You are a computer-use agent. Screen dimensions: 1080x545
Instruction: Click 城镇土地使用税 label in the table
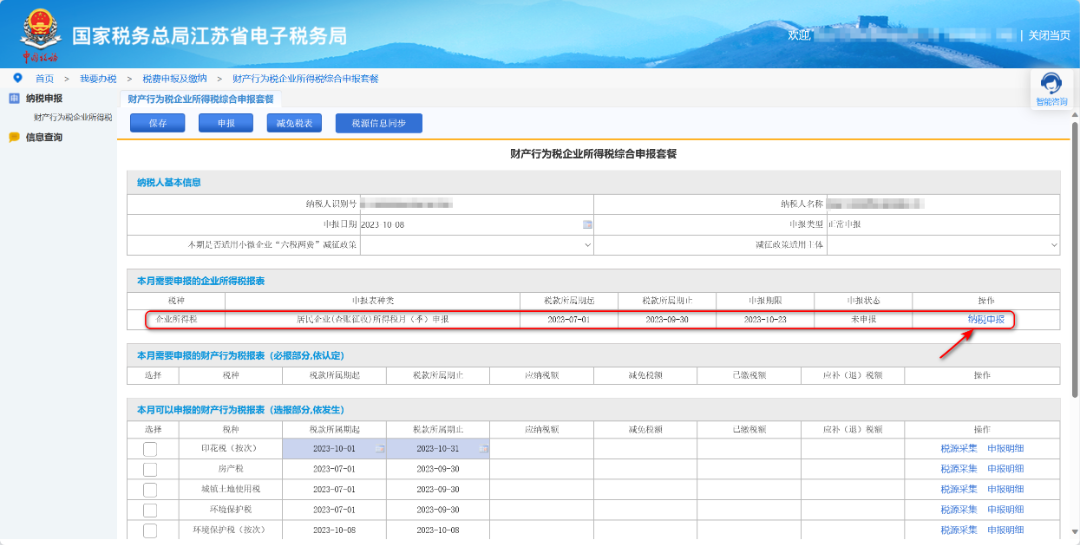(x=231, y=489)
